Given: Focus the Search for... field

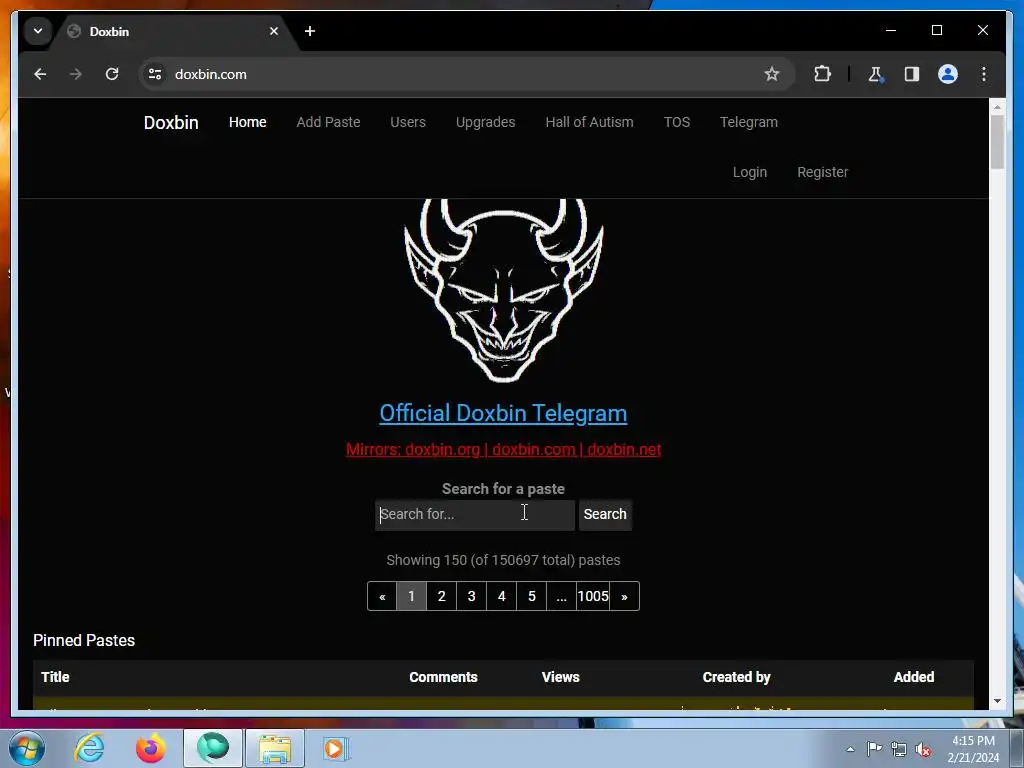Looking at the screenshot, I should [x=475, y=515].
